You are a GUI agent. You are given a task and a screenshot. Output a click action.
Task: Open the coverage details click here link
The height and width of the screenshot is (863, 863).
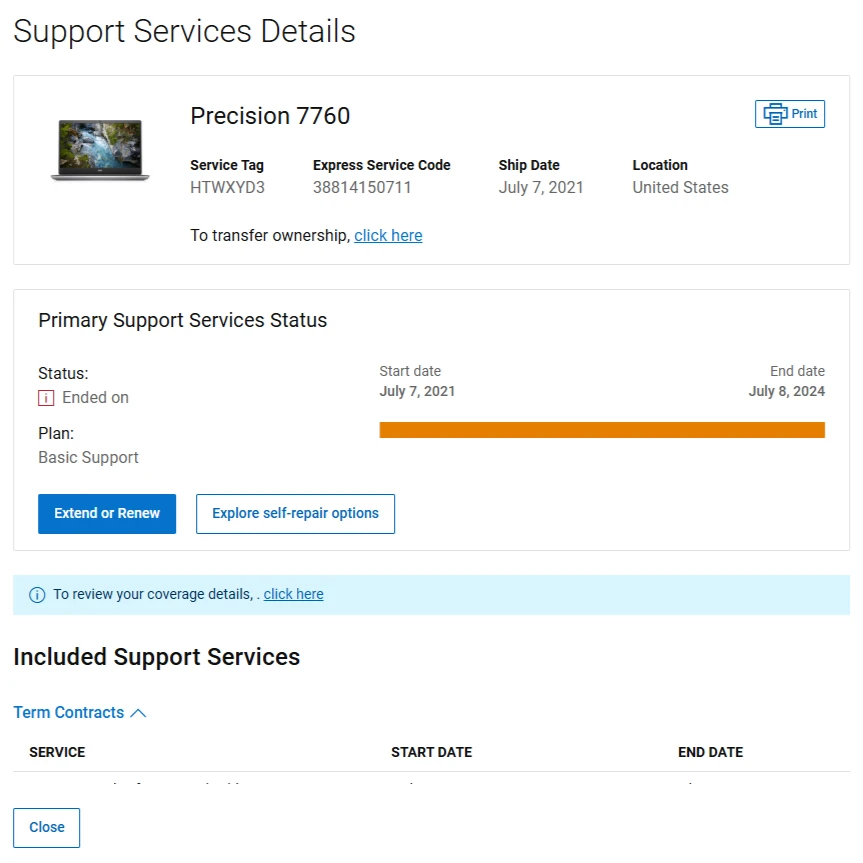(x=293, y=594)
